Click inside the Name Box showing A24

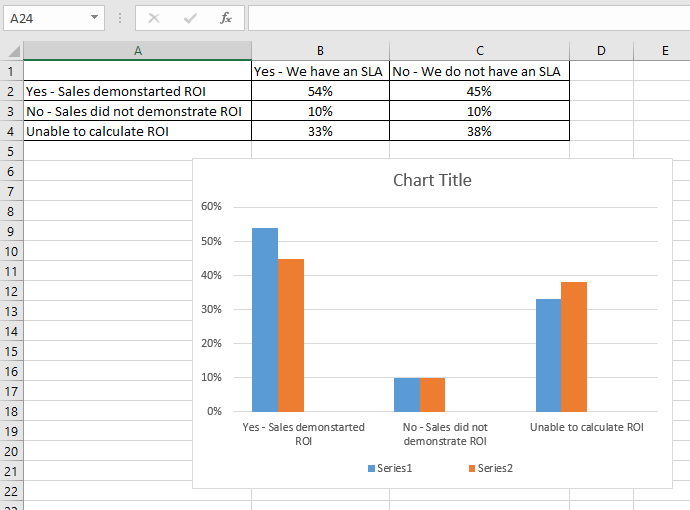[45, 18]
